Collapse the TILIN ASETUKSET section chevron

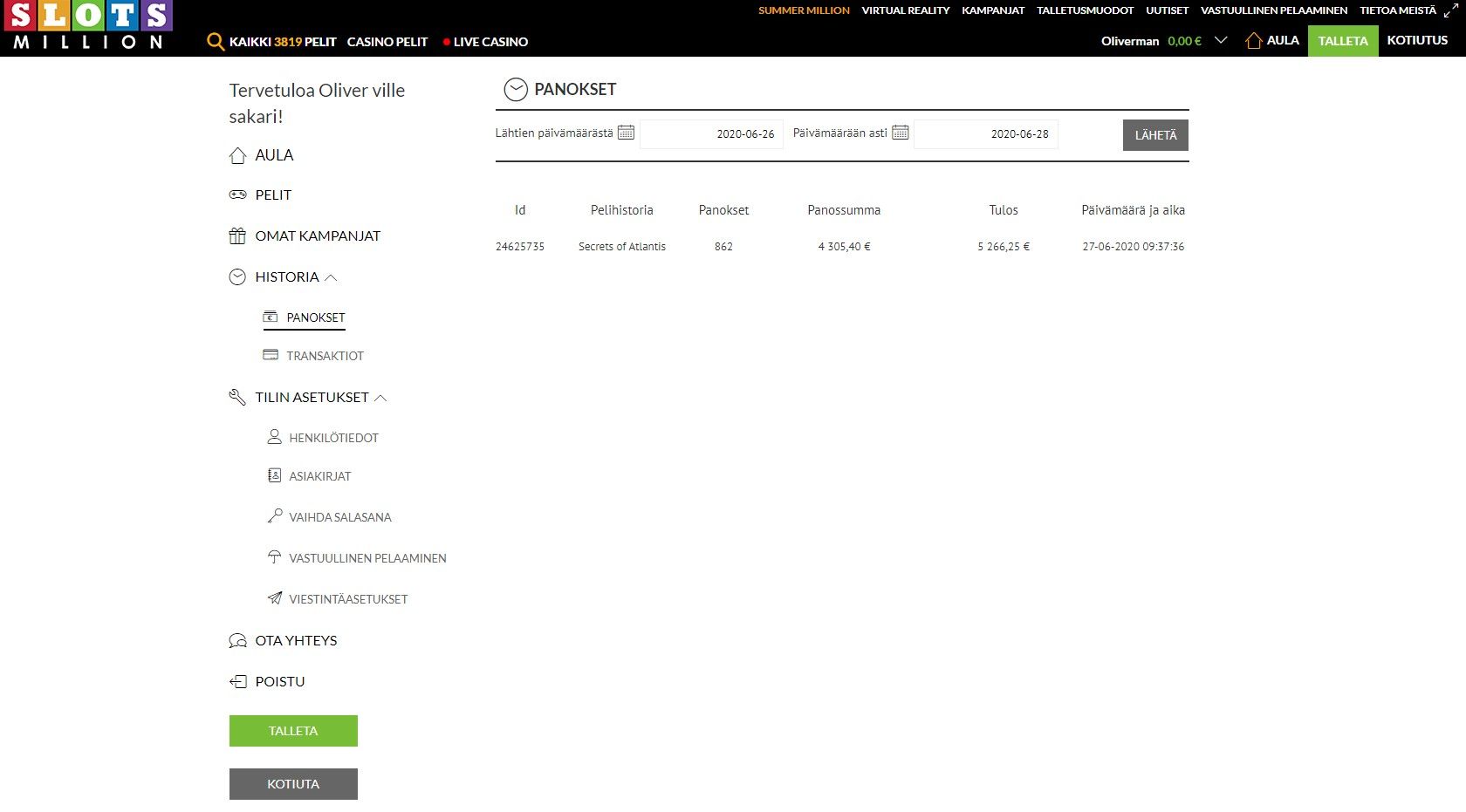(x=380, y=398)
